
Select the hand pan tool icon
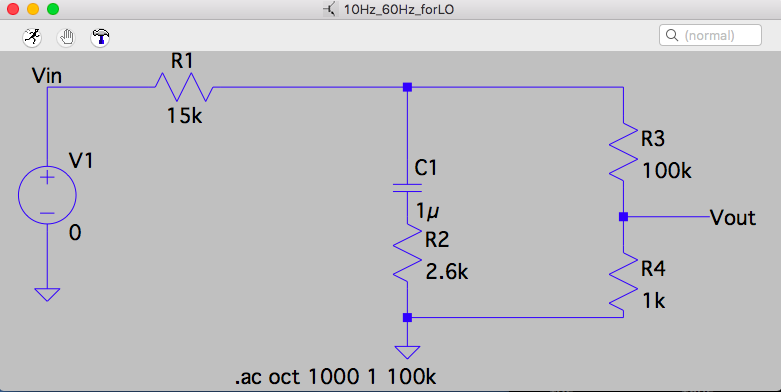click(x=66, y=37)
